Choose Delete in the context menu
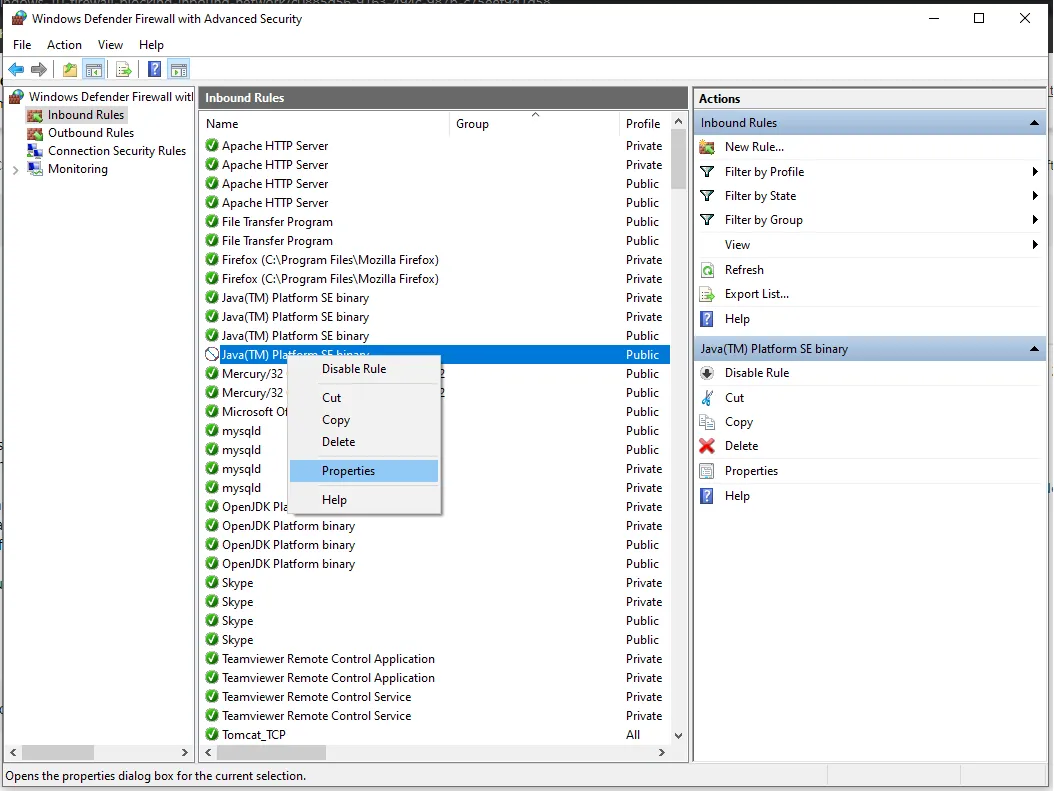The height and width of the screenshot is (791, 1054). pyautogui.click(x=364, y=442)
